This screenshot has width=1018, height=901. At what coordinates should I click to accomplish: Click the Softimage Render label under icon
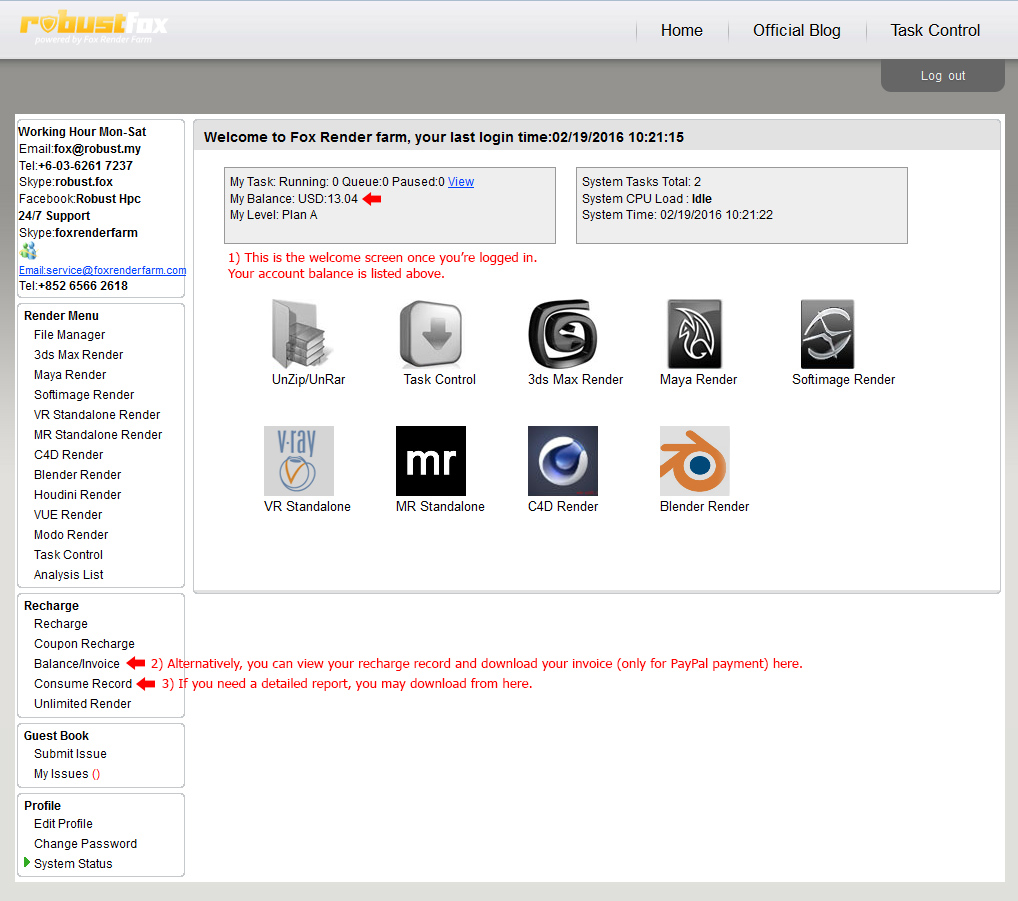843,380
